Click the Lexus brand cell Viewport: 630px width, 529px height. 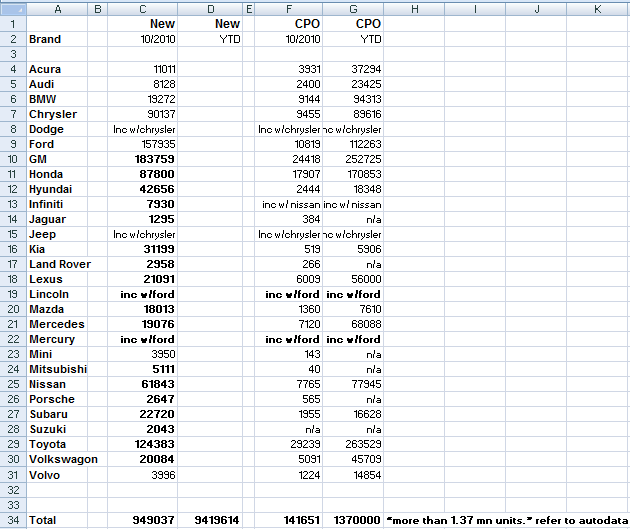point(57,279)
